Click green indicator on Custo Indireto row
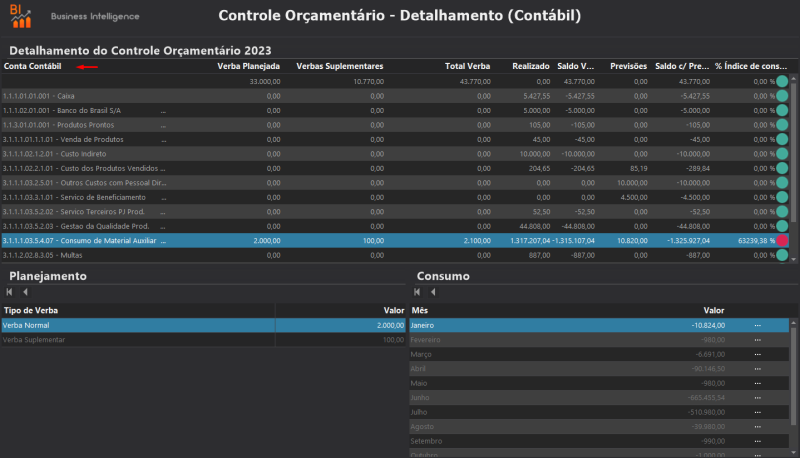800x458 pixels. coord(782,154)
